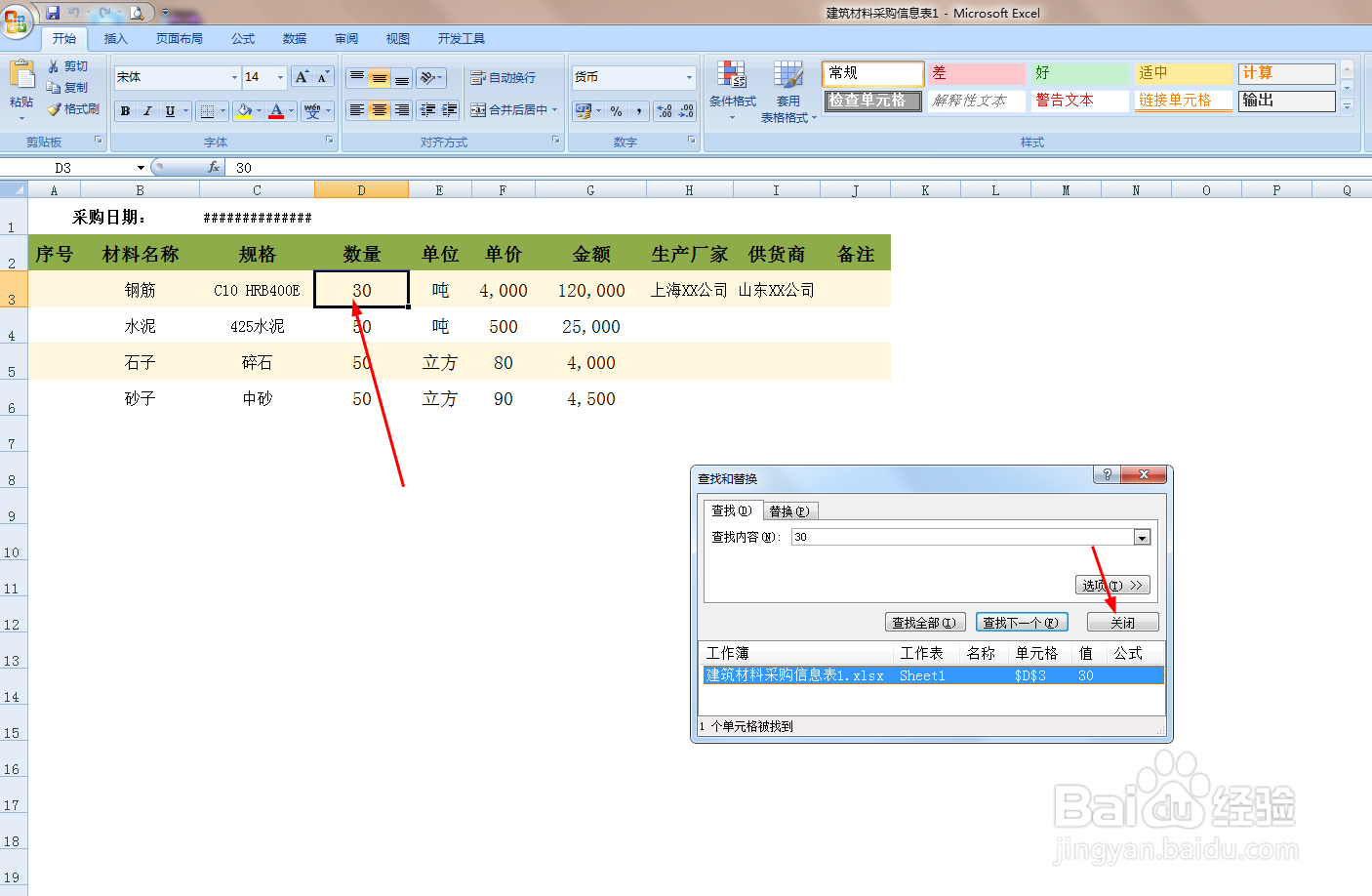Copy selection with 复制
Screen dimensions: 1372x896
pos(67,88)
